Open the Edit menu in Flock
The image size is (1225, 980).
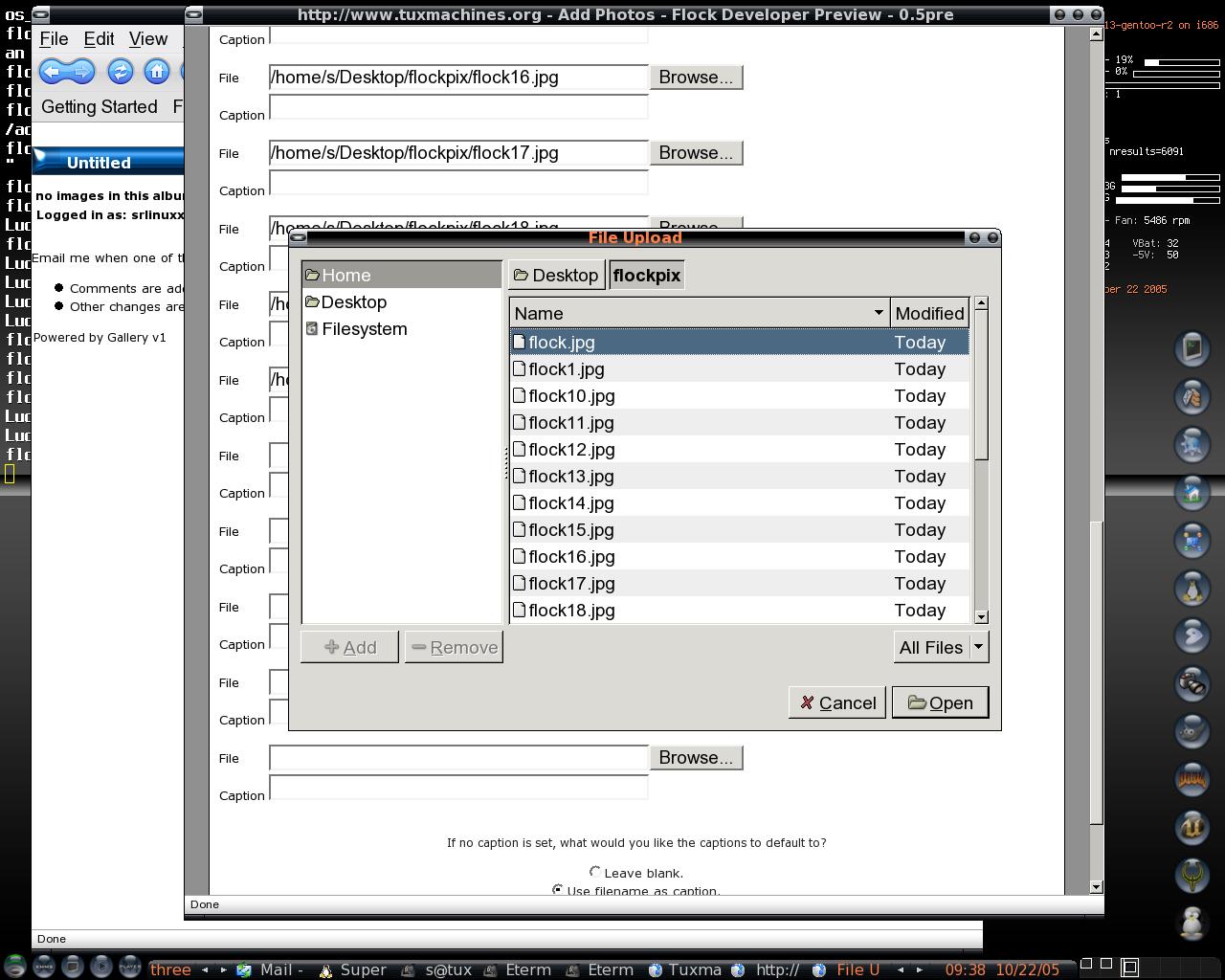click(x=100, y=39)
